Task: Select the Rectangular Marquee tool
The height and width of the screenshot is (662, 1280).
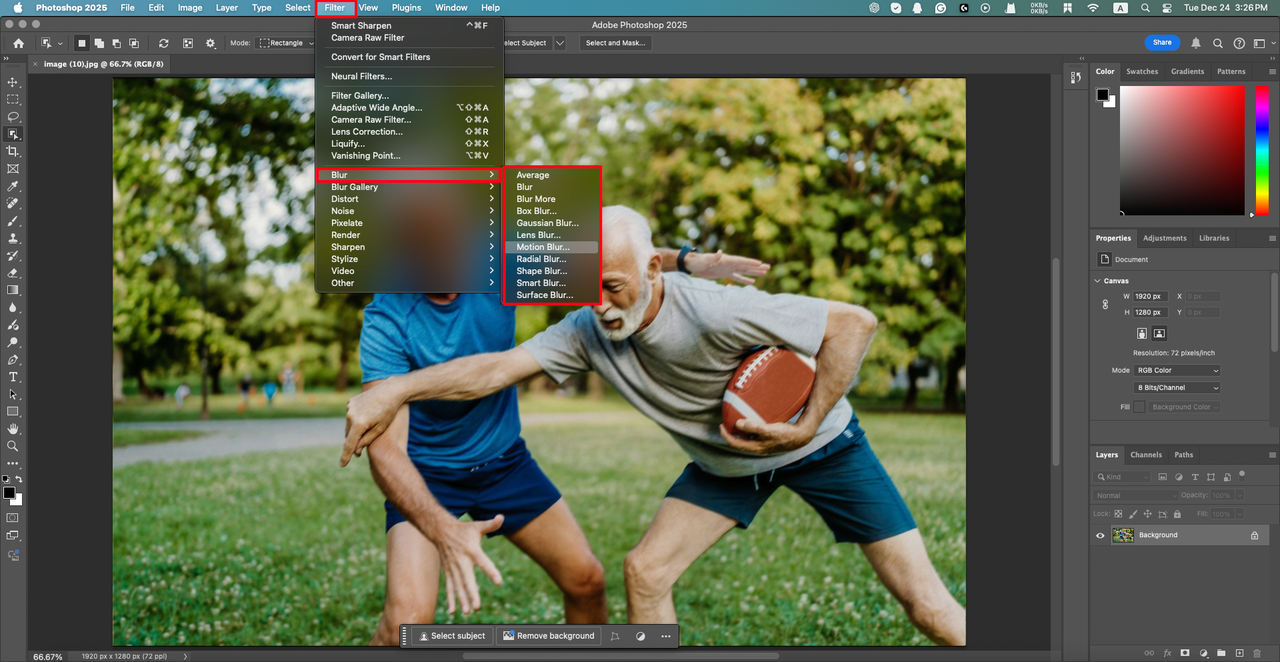Action: coord(13,100)
